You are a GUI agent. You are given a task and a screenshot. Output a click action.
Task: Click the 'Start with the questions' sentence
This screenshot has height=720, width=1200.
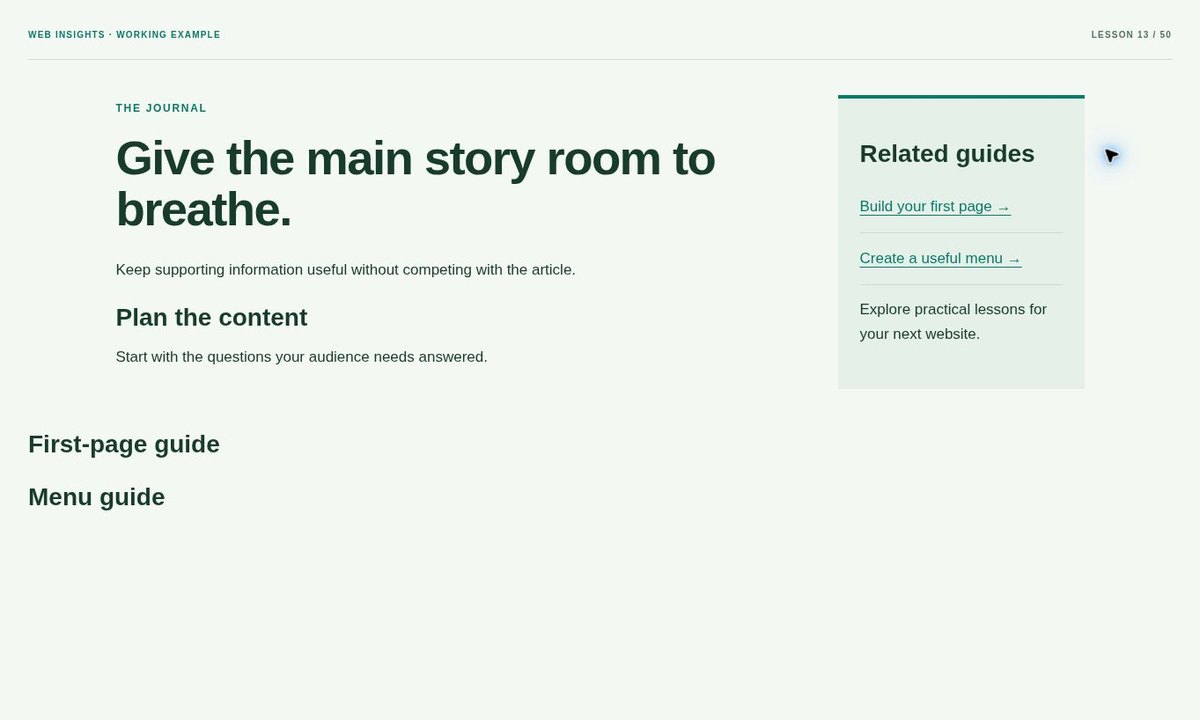301,357
